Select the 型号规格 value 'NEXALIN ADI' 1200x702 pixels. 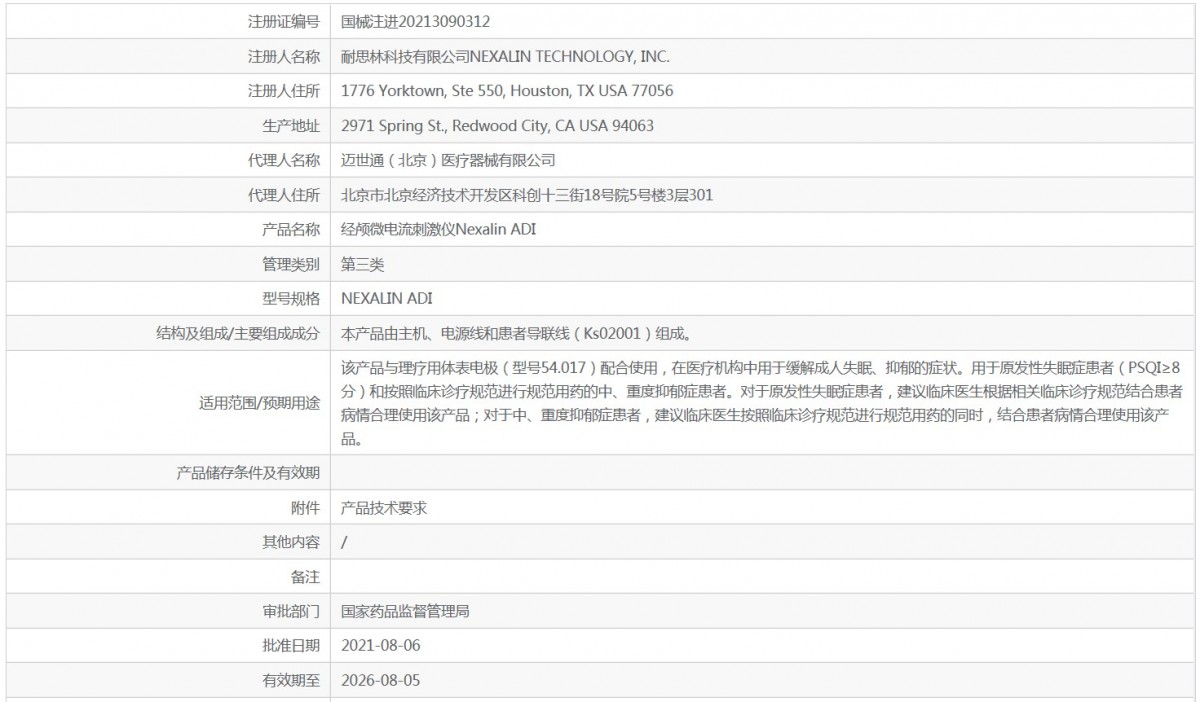click(x=386, y=299)
